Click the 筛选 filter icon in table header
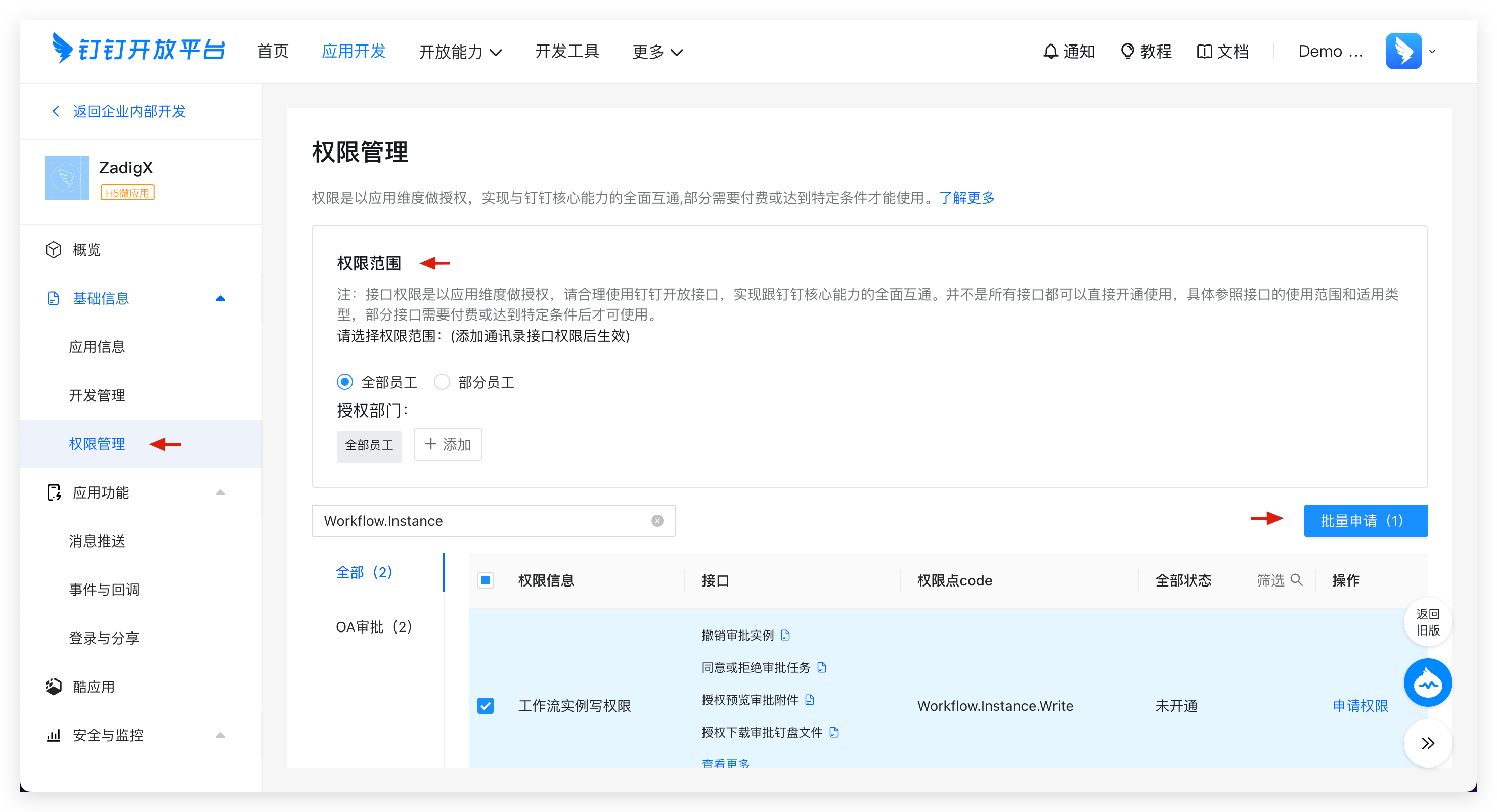 click(x=1297, y=579)
